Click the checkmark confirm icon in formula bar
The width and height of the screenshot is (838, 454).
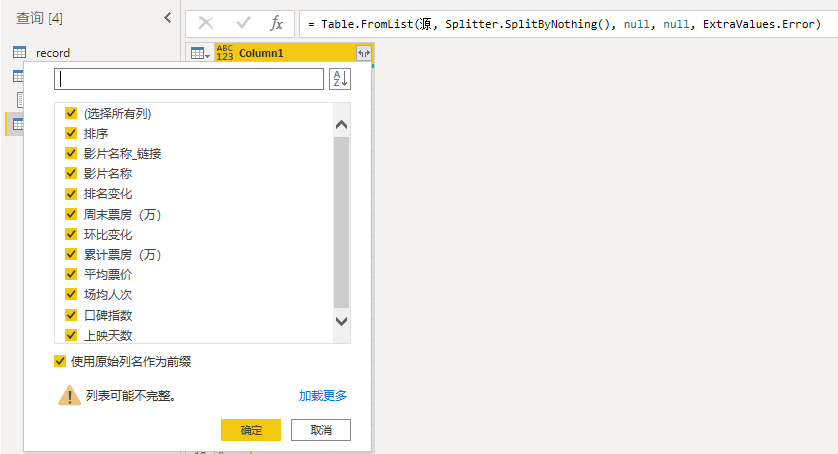pos(243,23)
